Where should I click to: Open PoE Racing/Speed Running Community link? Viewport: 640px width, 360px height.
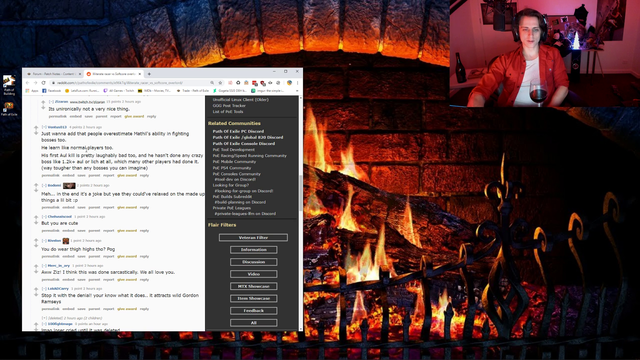click(249, 156)
